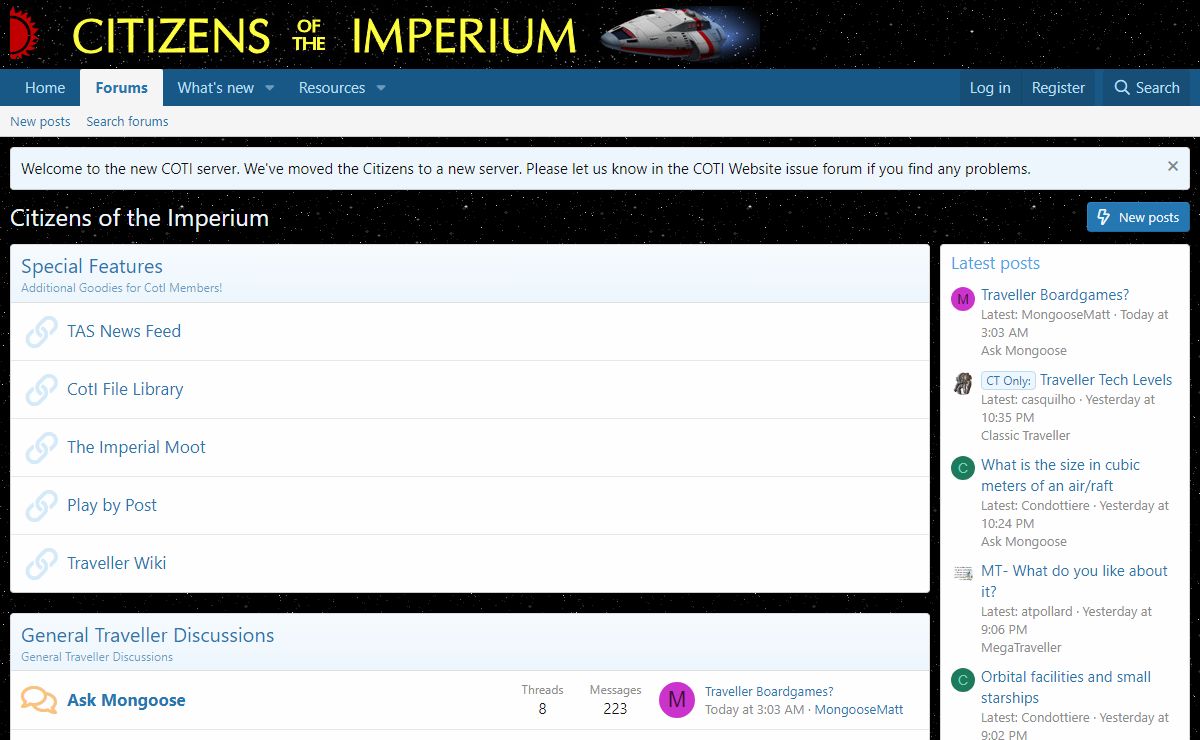Click the Ask Mongoose forum chat icon
The height and width of the screenshot is (740, 1200).
(x=39, y=700)
